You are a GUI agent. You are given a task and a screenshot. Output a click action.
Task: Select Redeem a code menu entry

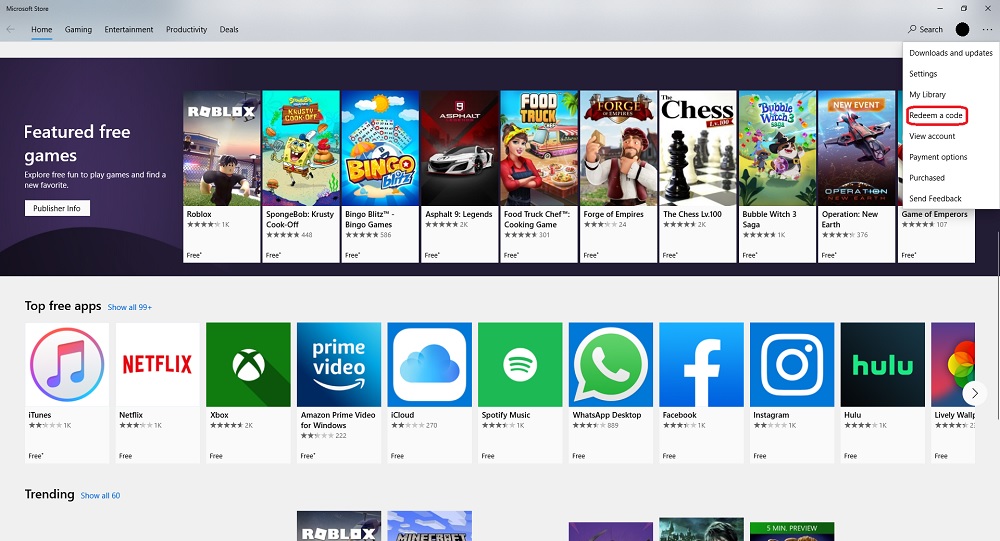pos(936,115)
